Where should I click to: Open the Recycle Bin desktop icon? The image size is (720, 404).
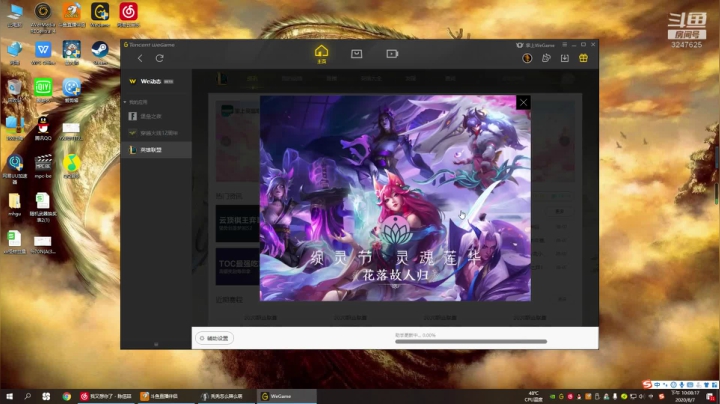15,91
